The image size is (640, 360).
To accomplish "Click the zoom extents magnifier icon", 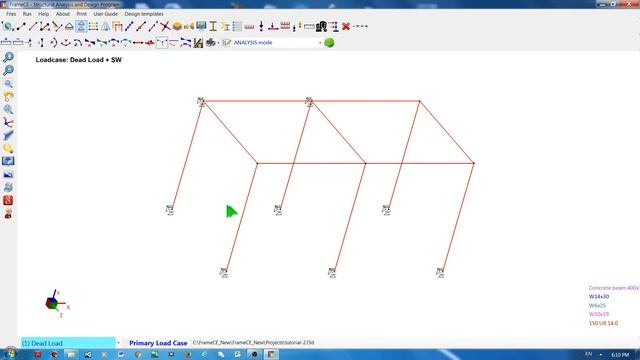I will pyautogui.click(x=8, y=109).
